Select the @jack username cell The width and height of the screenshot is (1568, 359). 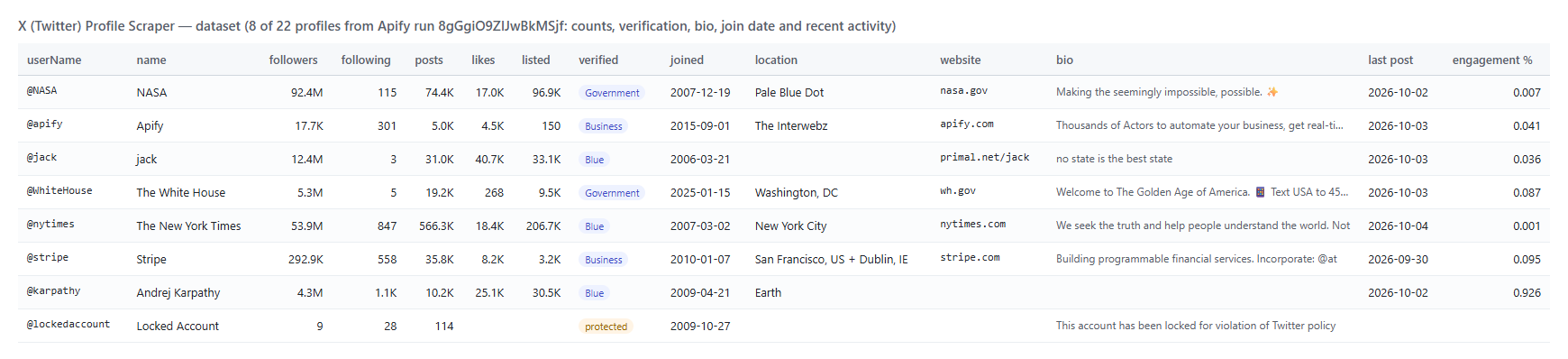click(42, 158)
